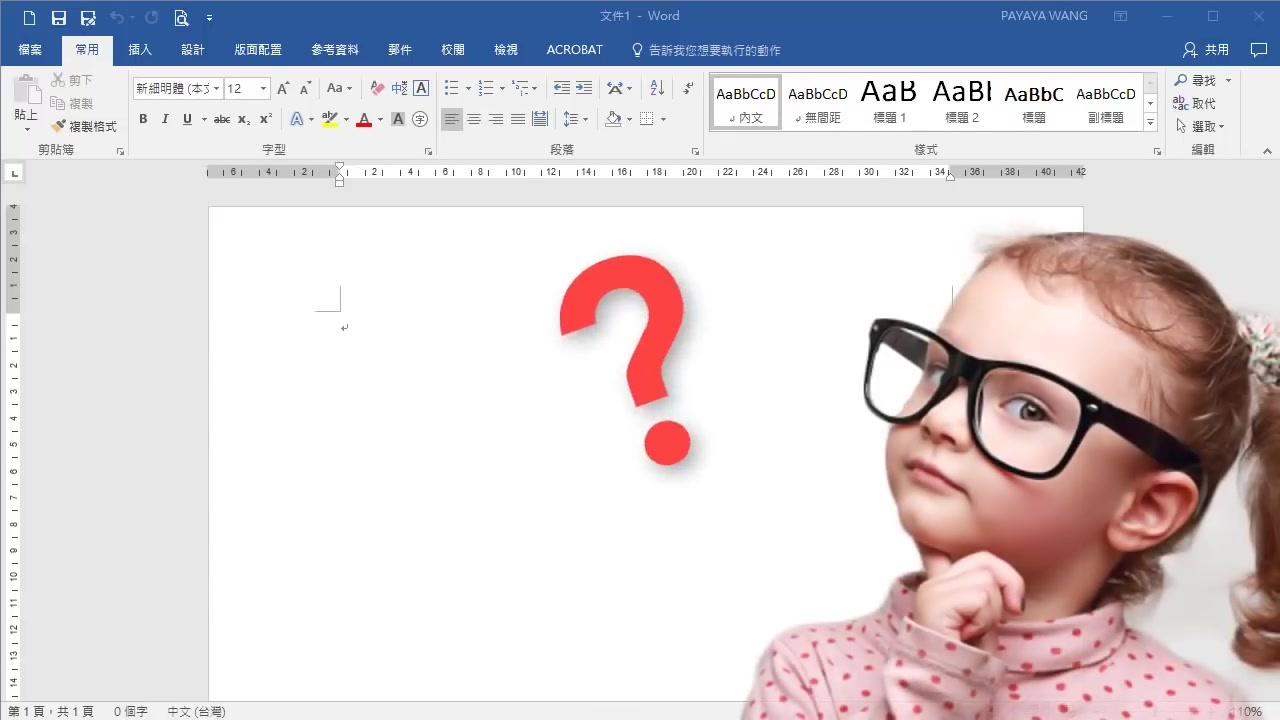Switch to ACROBAT tab

click(x=575, y=49)
